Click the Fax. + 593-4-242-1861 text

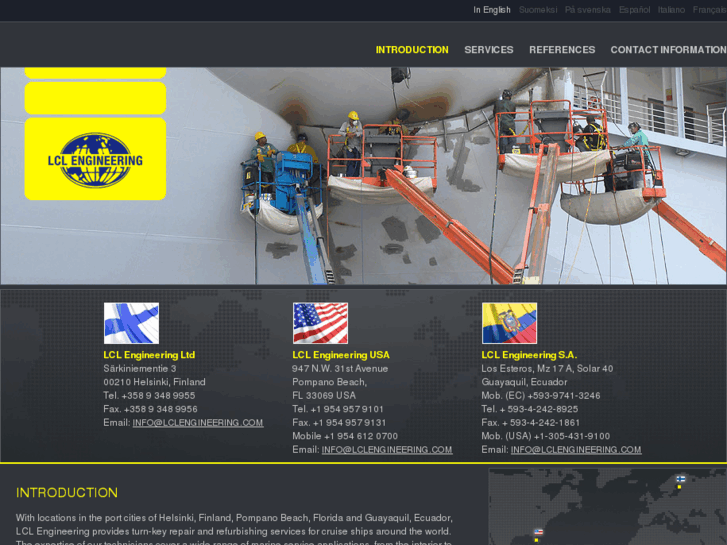530,423
